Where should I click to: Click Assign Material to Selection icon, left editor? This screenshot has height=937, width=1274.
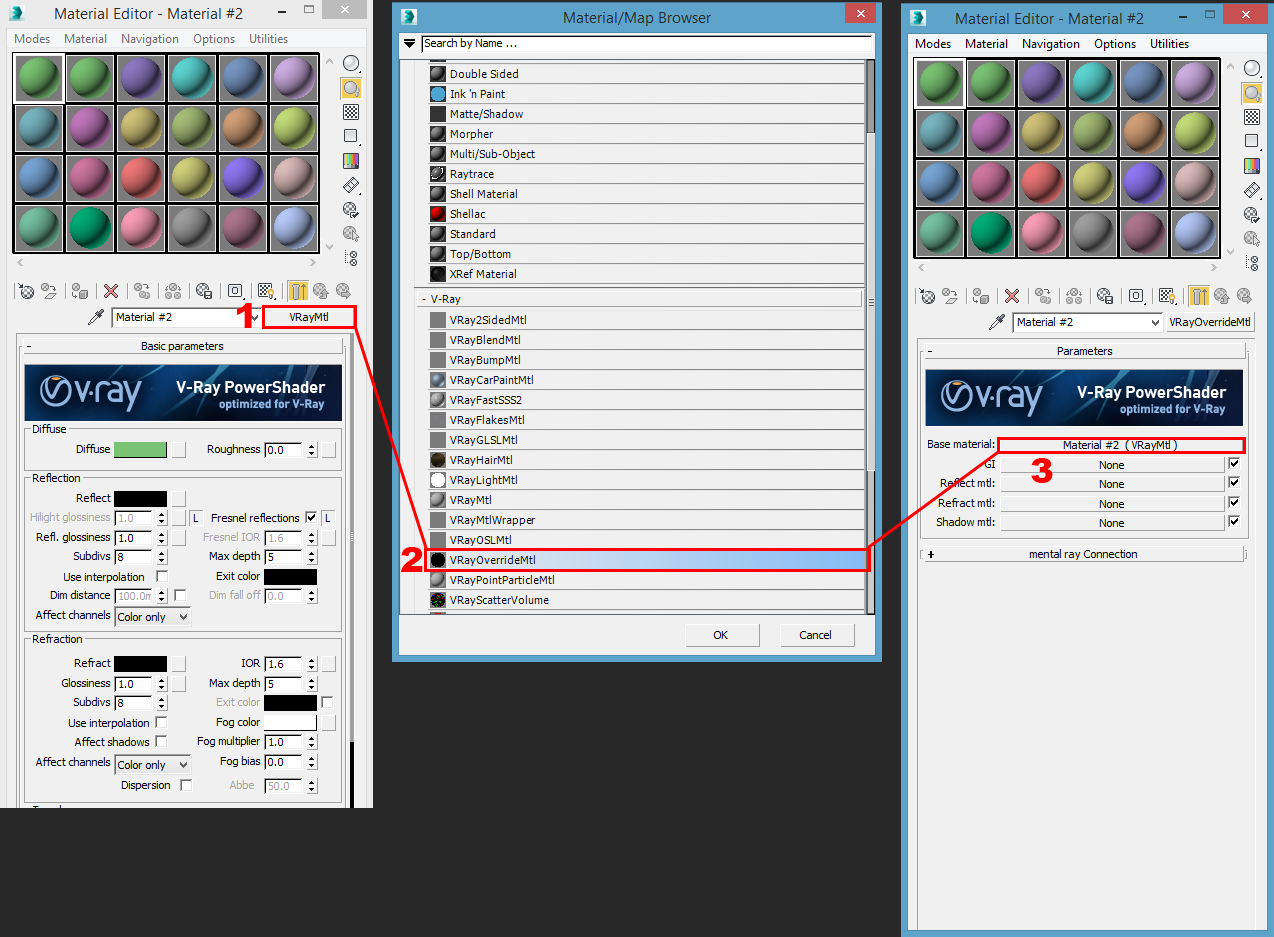pos(80,291)
